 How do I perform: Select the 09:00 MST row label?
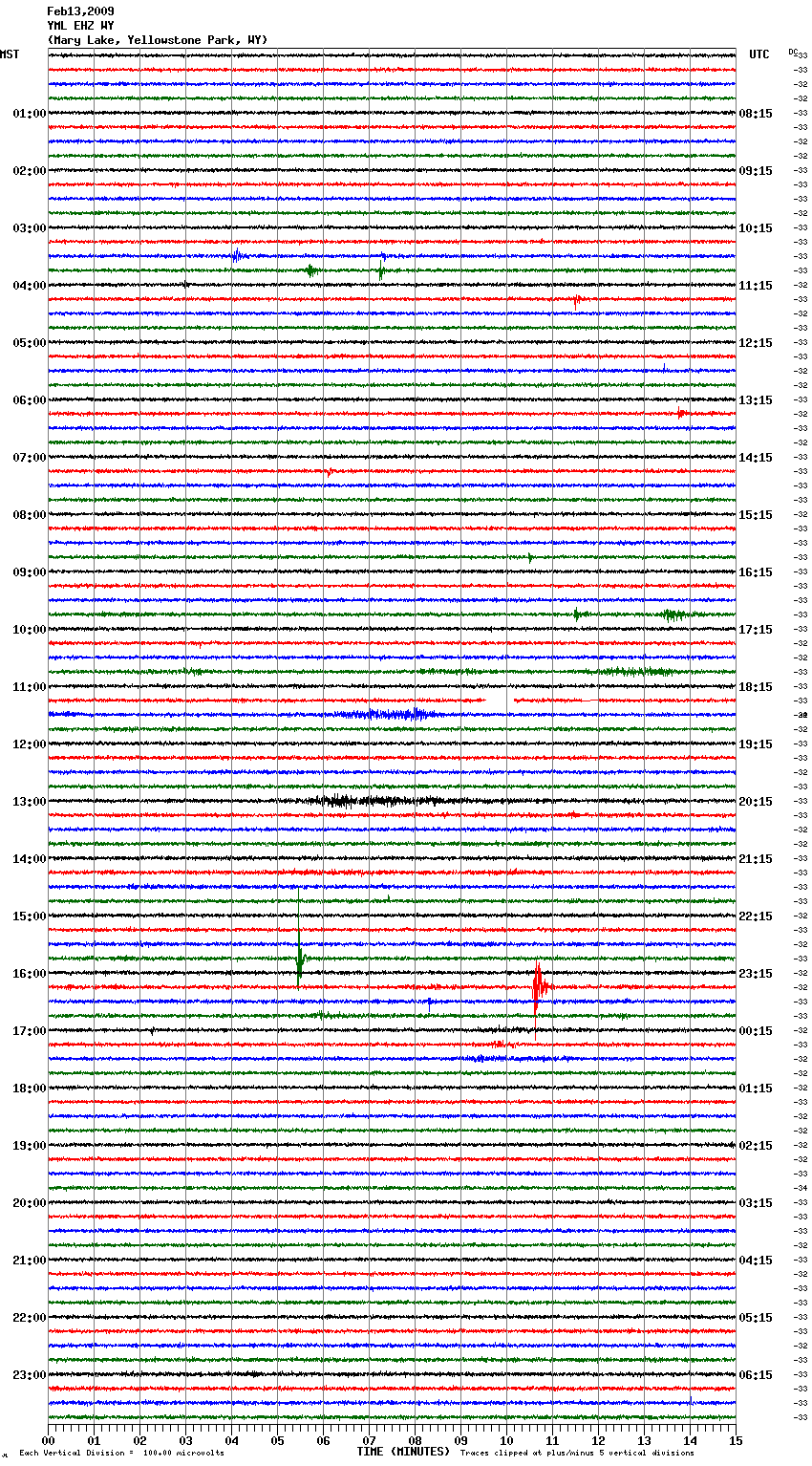pyautogui.click(x=29, y=572)
